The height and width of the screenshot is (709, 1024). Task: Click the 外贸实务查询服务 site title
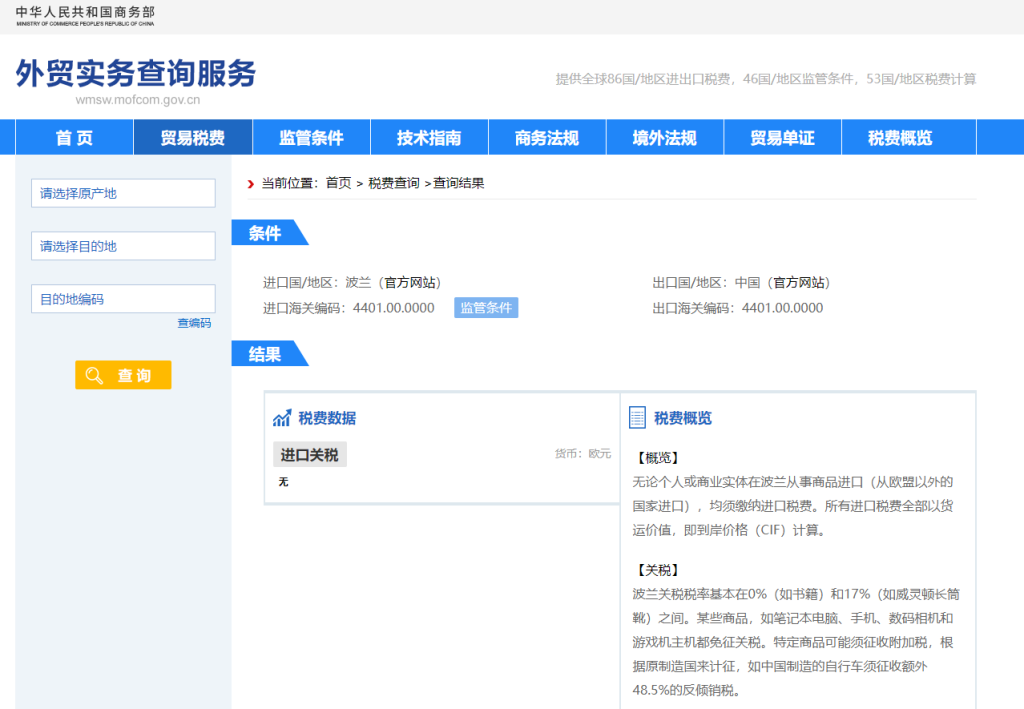click(136, 73)
